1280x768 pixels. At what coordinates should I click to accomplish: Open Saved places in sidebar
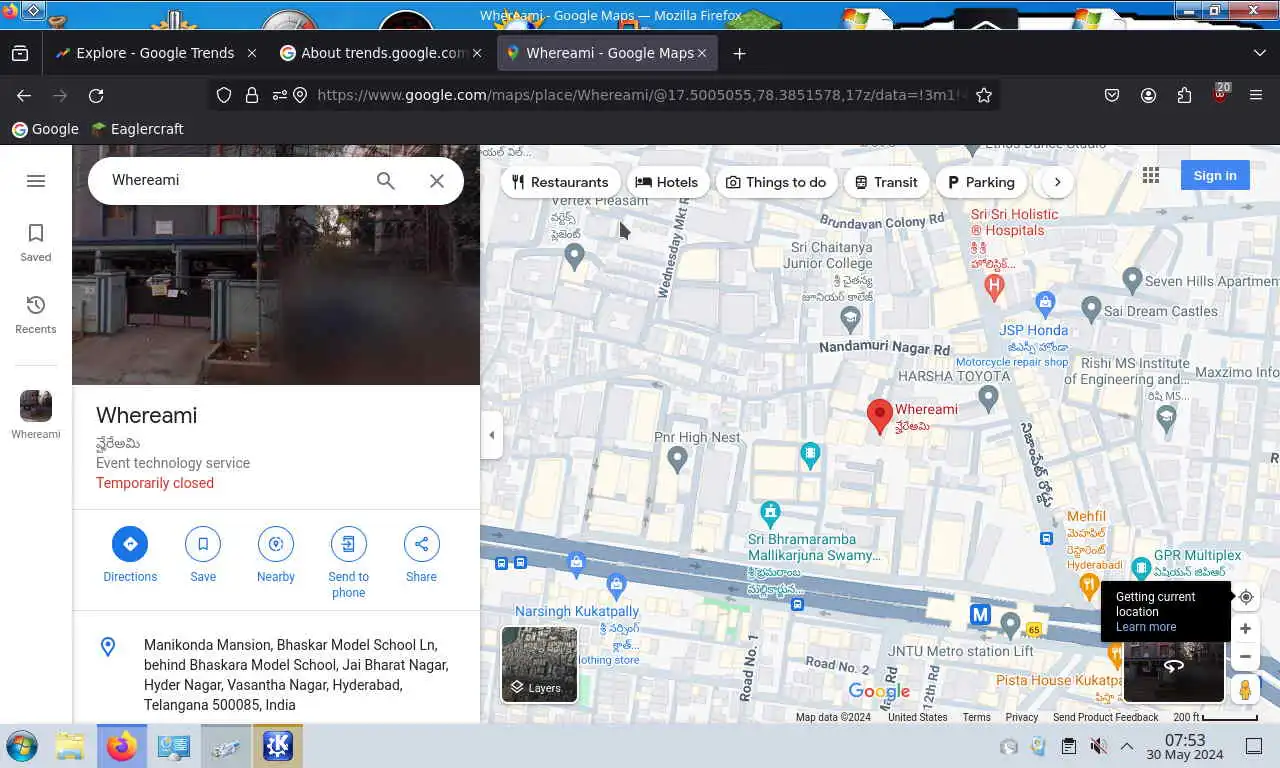36,243
